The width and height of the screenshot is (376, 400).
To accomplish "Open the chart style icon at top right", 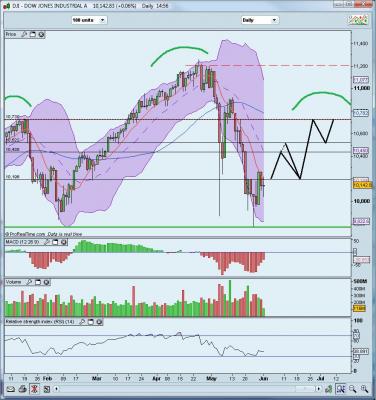I will tap(358, 20).
